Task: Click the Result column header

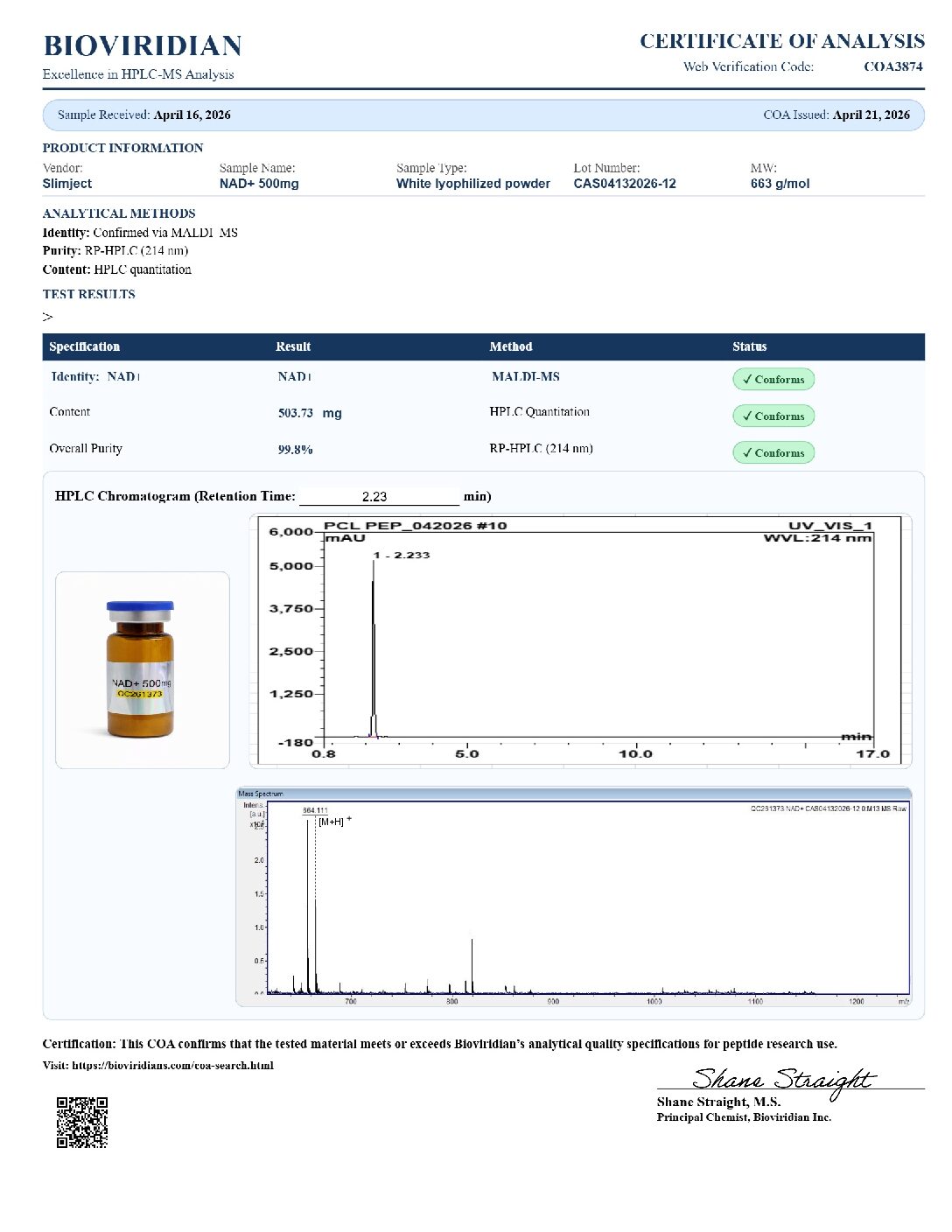Action: (x=293, y=346)
